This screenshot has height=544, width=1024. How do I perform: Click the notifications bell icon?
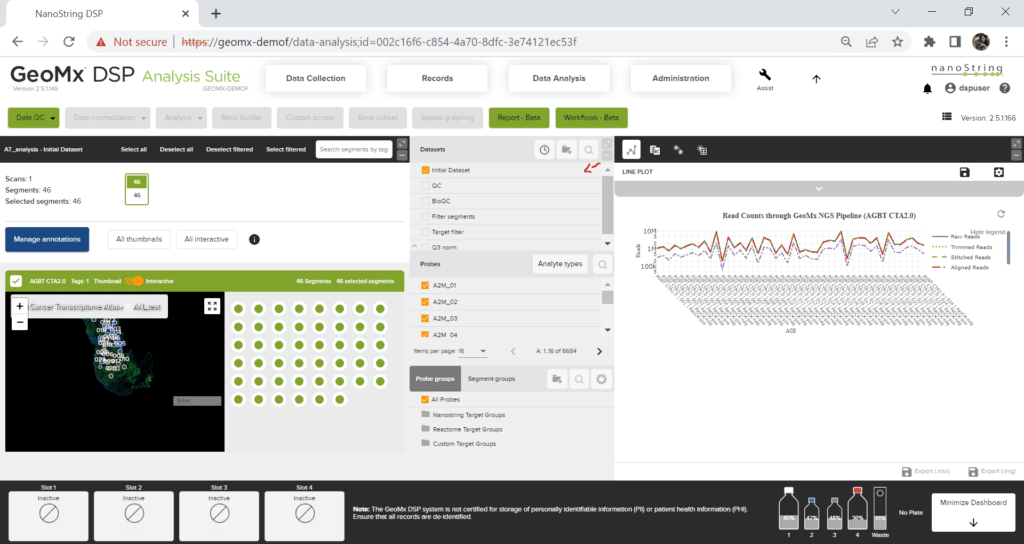tap(927, 89)
